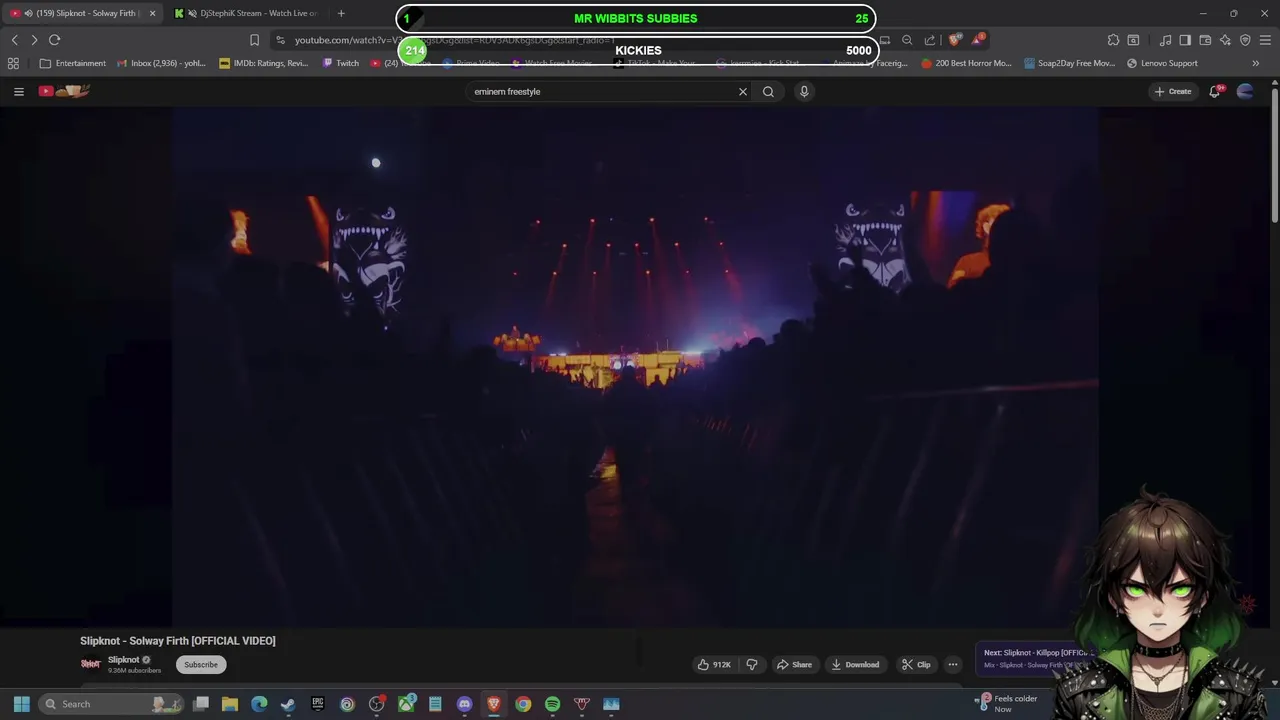Image resolution: width=1280 pixels, height=720 pixels.
Task: Open the Brave VPN shield icon
Action: pos(1245,40)
